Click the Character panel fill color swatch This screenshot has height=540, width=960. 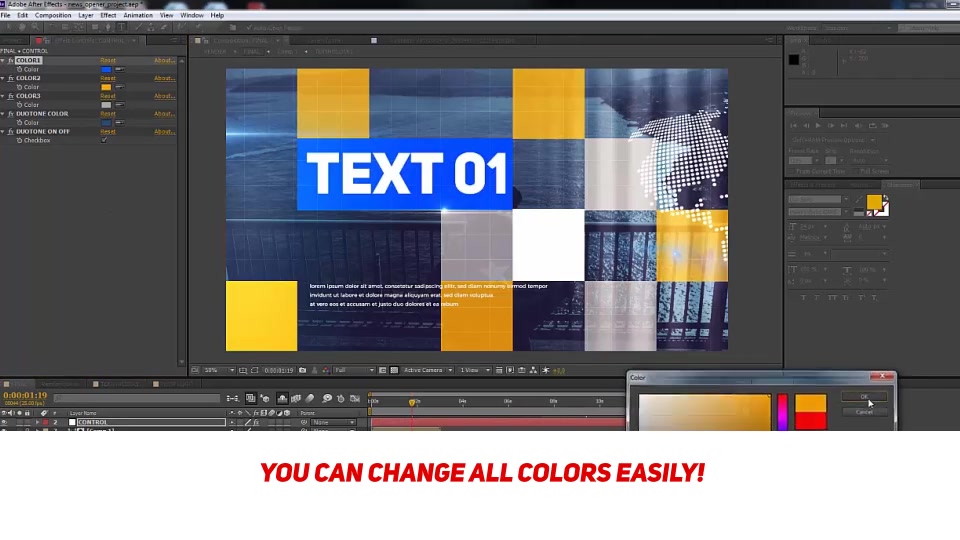874,201
